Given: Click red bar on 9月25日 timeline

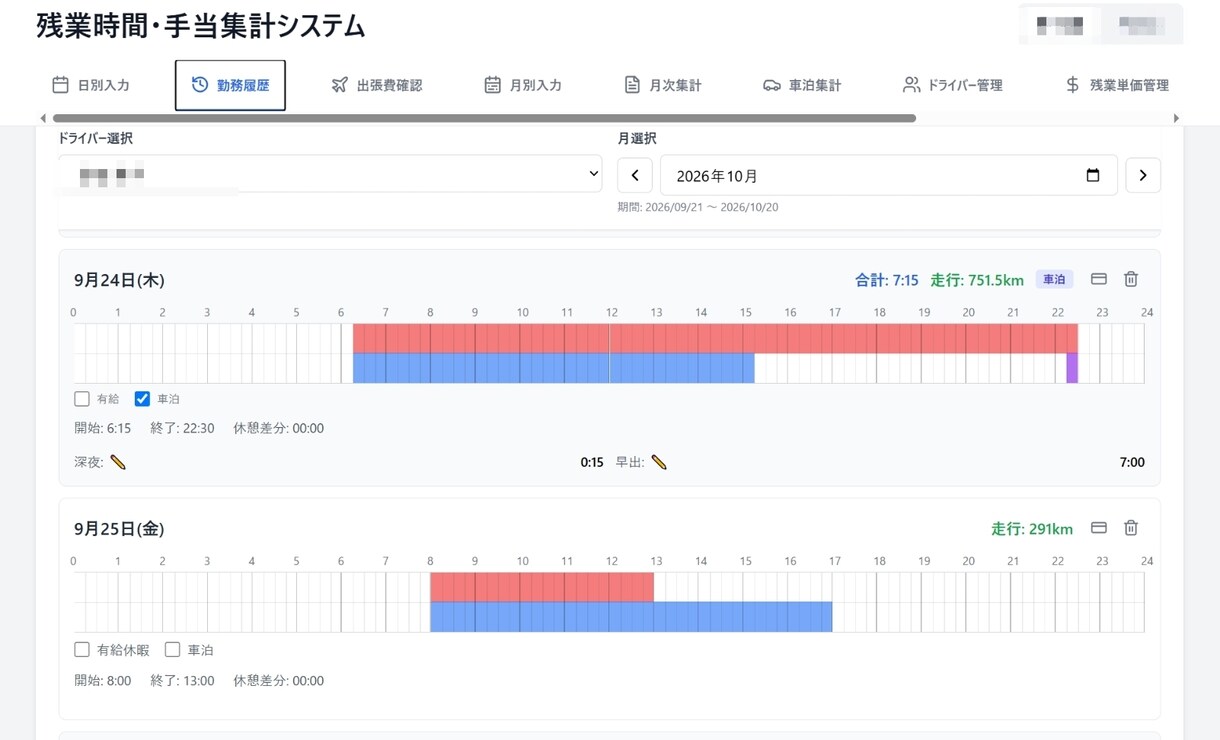Looking at the screenshot, I should [x=542, y=587].
